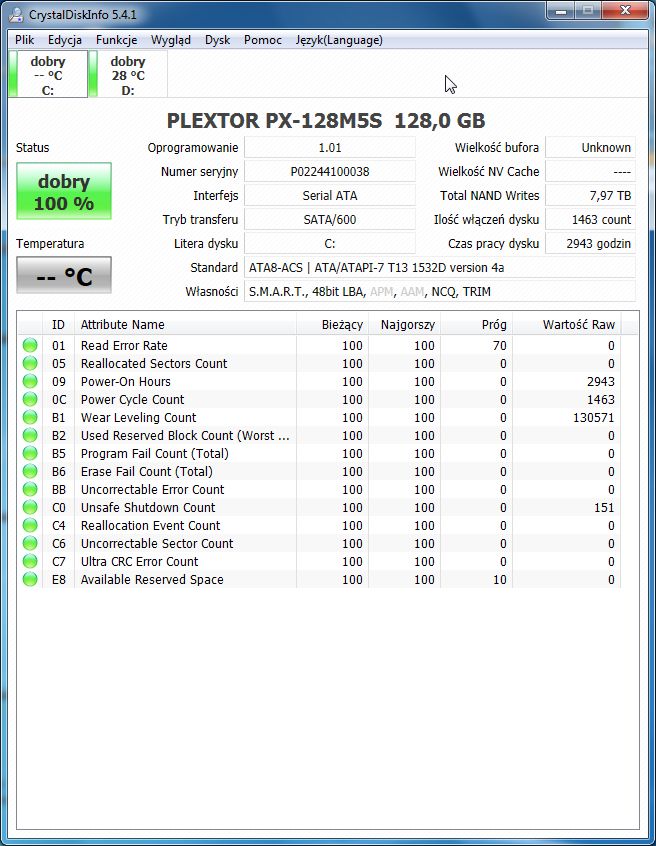Click green status icon for Available Reserved Space

pyautogui.click(x=30, y=579)
